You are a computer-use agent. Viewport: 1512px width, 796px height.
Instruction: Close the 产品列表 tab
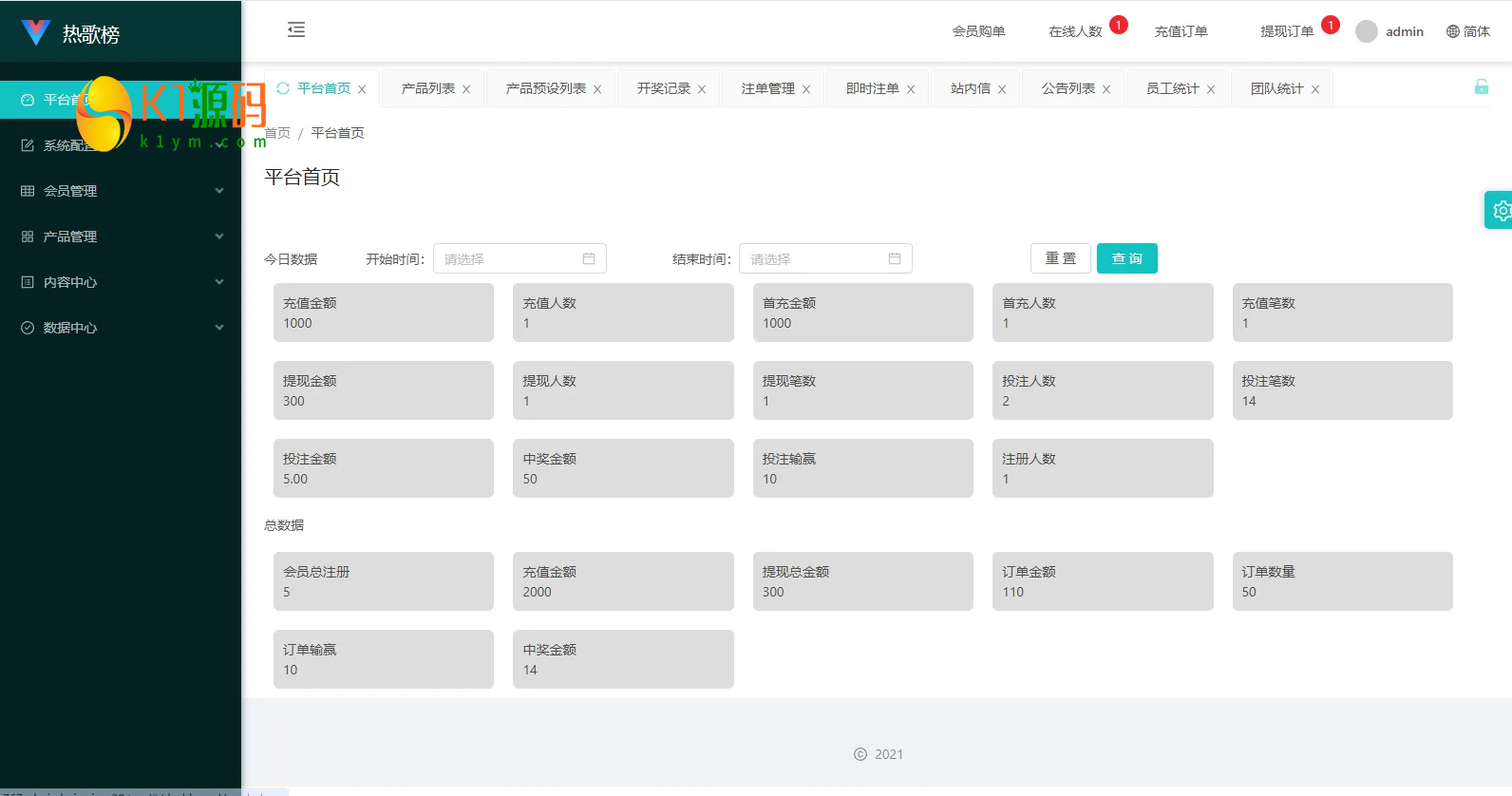(x=466, y=89)
